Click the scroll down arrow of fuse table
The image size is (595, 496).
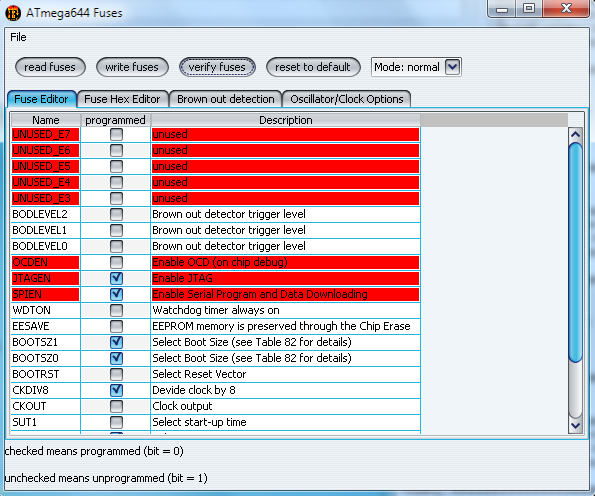coord(576,426)
